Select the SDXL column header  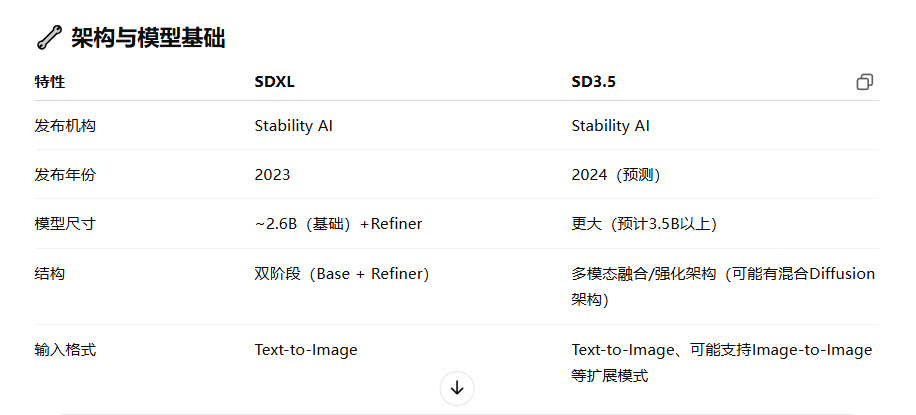coord(275,82)
